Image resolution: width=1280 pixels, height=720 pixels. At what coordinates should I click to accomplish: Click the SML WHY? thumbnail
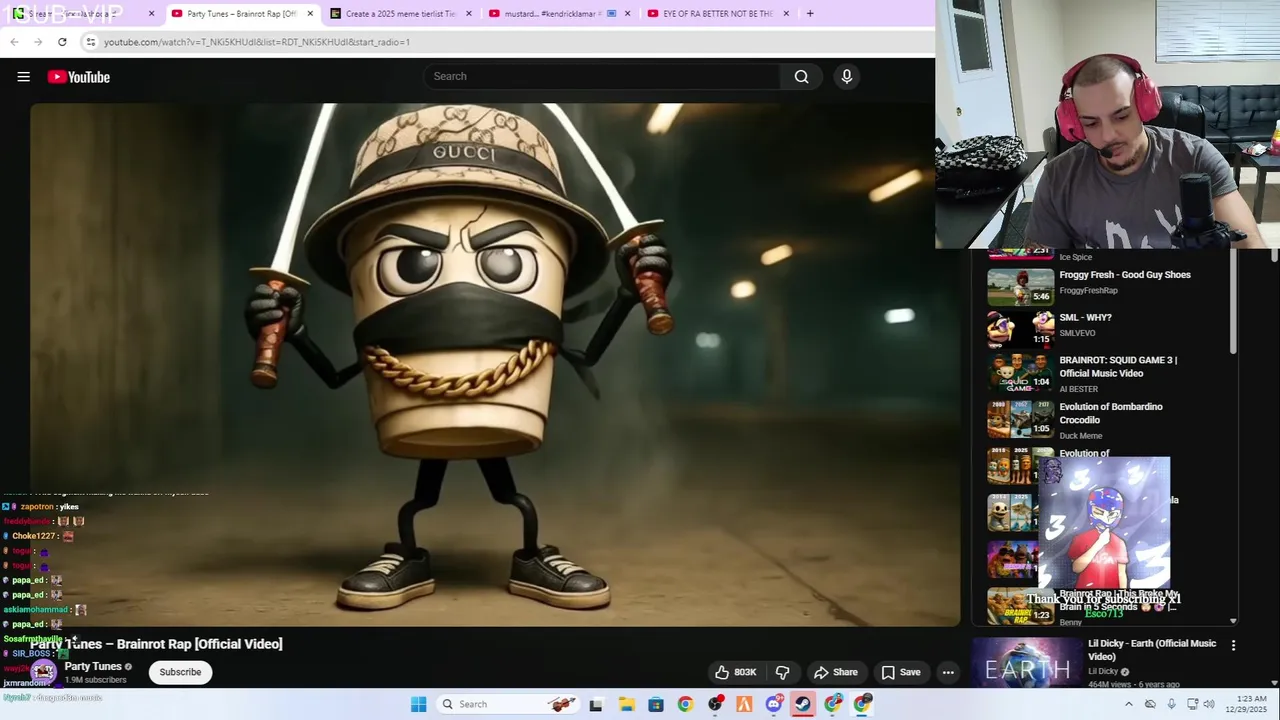click(1020, 329)
